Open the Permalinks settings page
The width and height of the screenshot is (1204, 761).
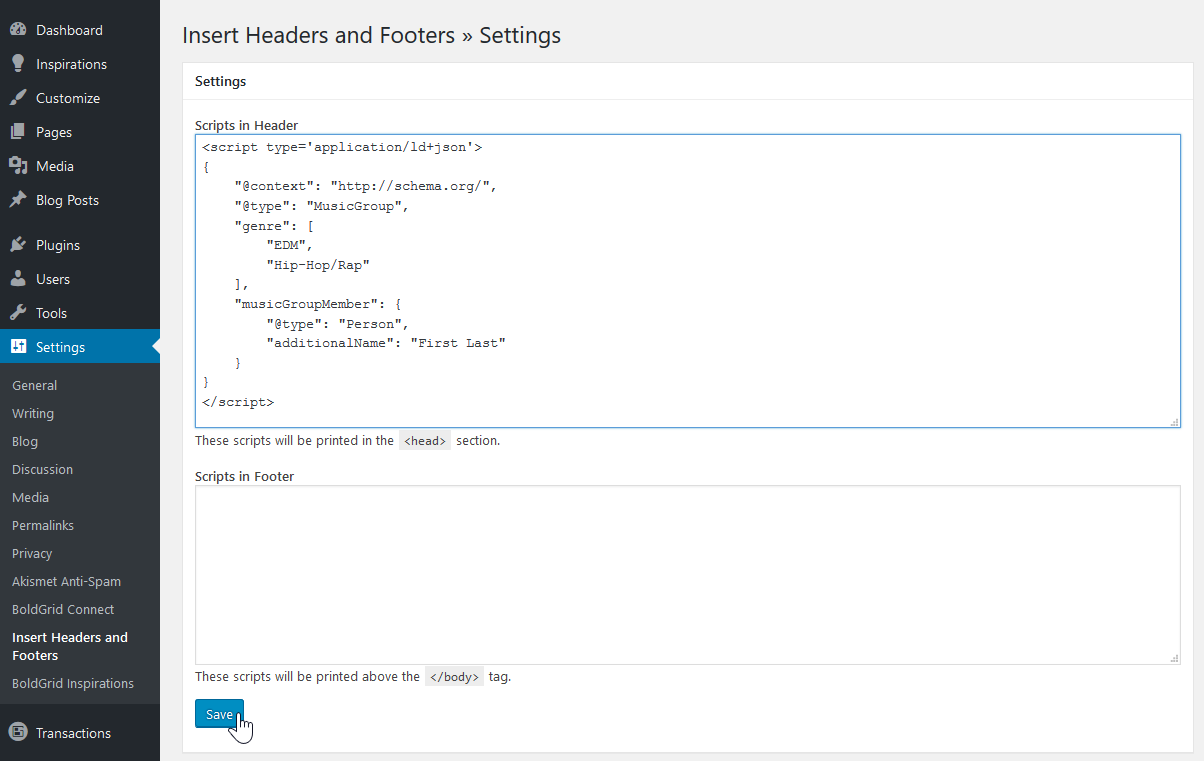coord(43,525)
